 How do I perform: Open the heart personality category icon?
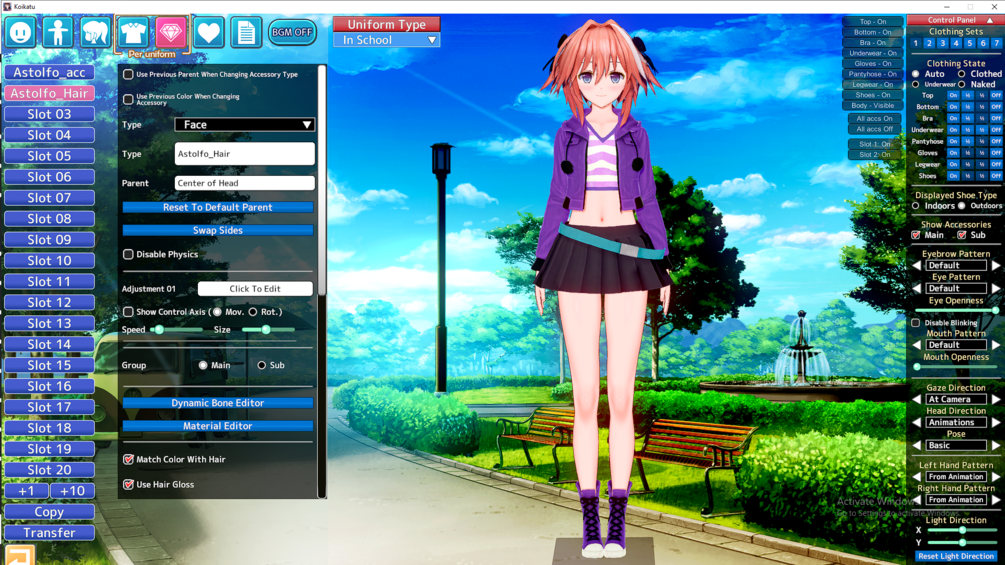tap(208, 32)
